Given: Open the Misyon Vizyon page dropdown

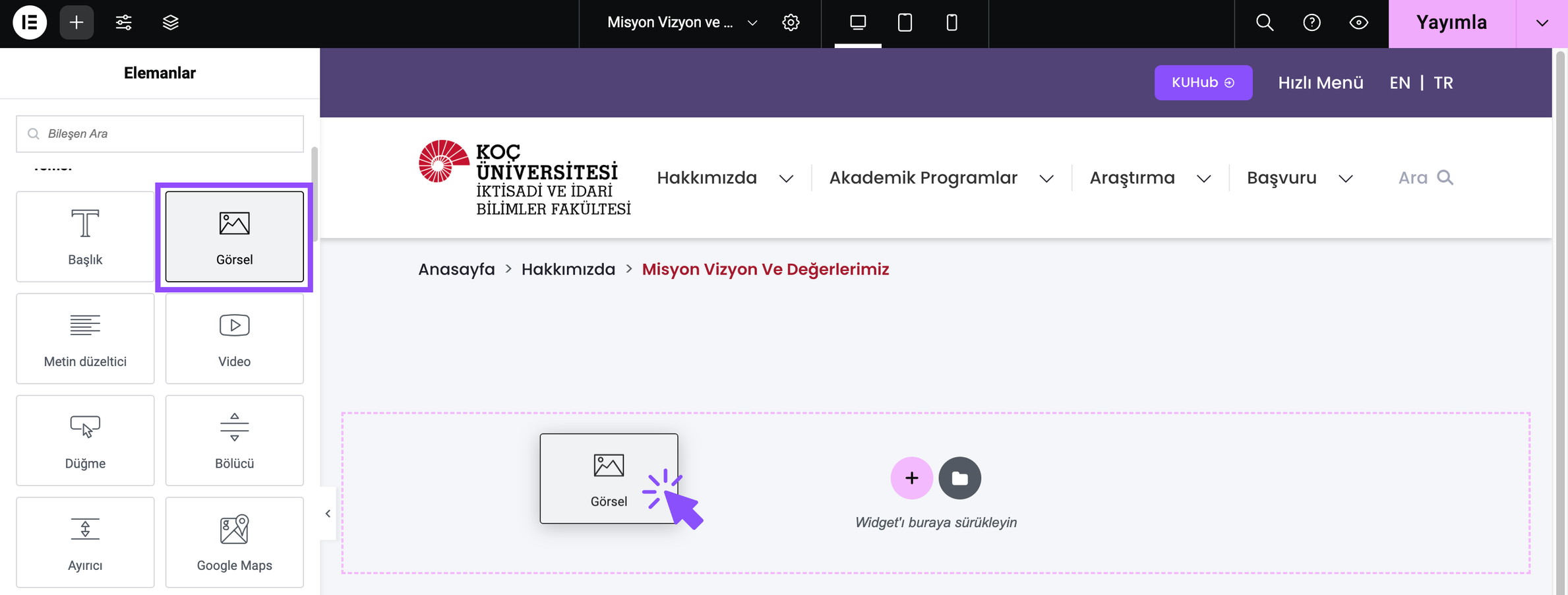Looking at the screenshot, I should pyautogui.click(x=682, y=22).
